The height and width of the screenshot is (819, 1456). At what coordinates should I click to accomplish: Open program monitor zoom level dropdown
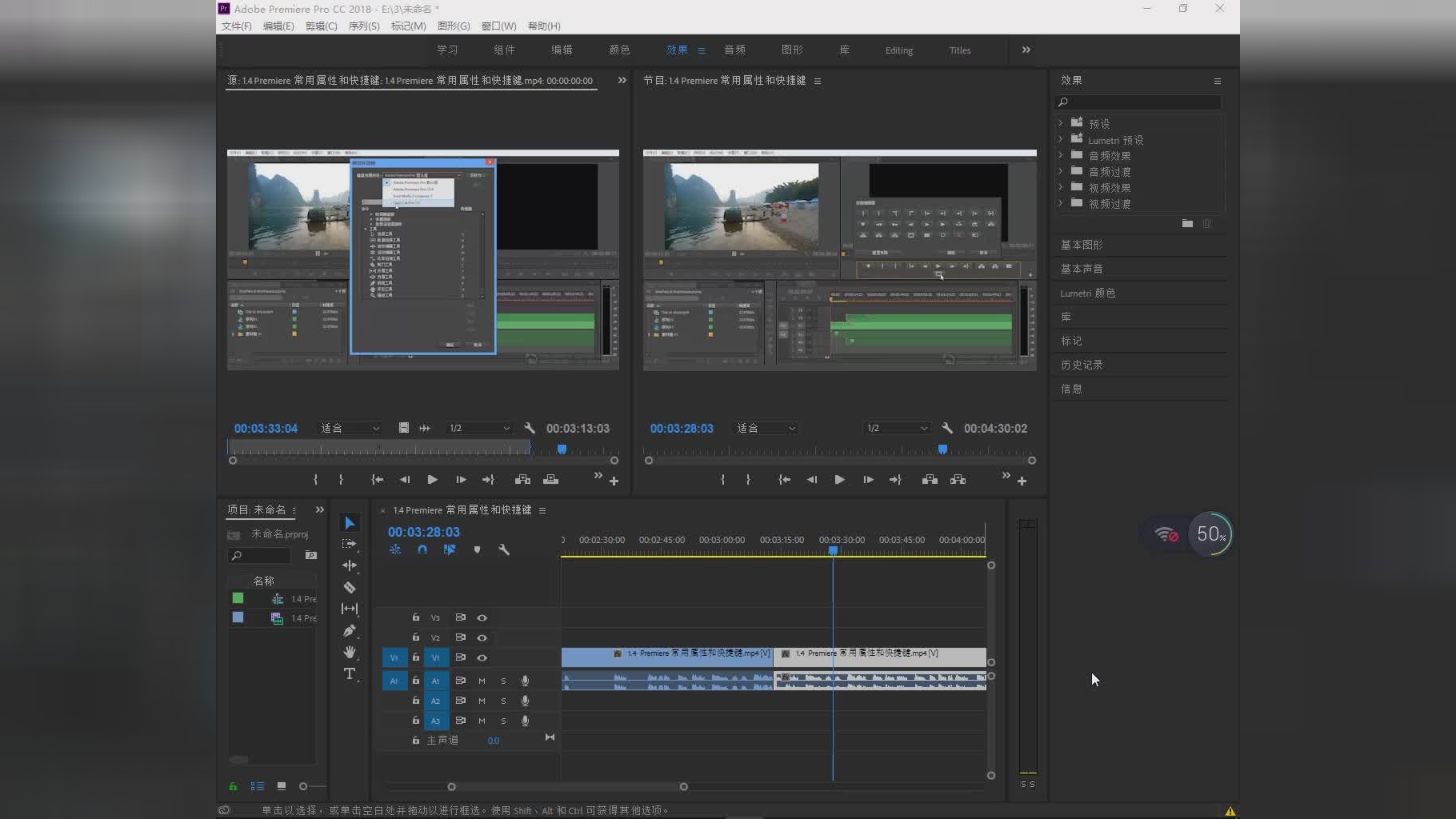point(766,428)
